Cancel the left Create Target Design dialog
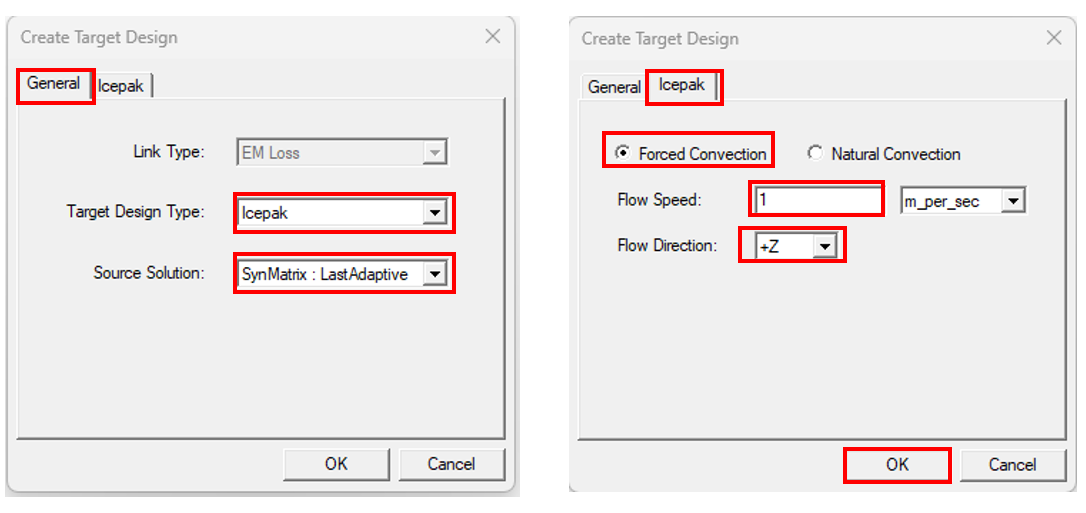The height and width of the screenshot is (513, 1086). 452,464
